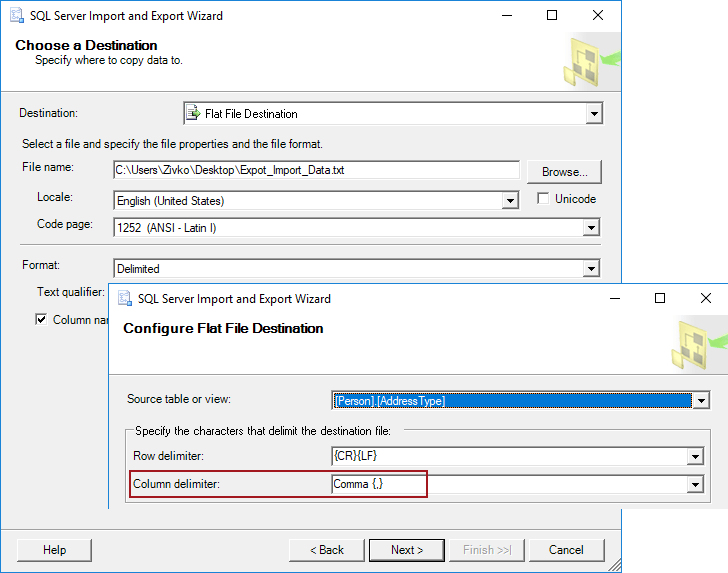Screen dimensions: 728x573
Task: Proceed with the Next > button
Action: click(407, 550)
